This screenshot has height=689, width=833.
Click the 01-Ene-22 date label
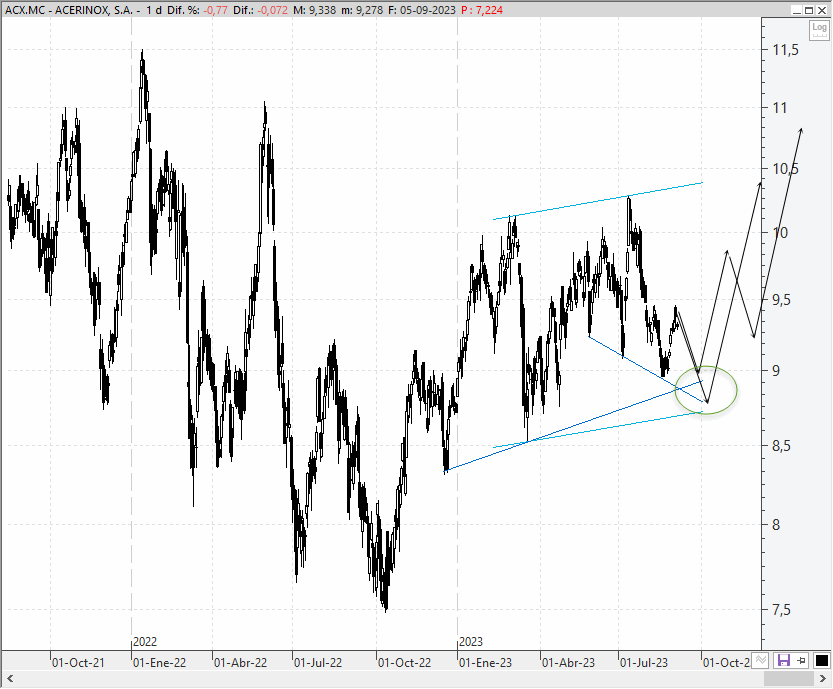click(x=159, y=663)
